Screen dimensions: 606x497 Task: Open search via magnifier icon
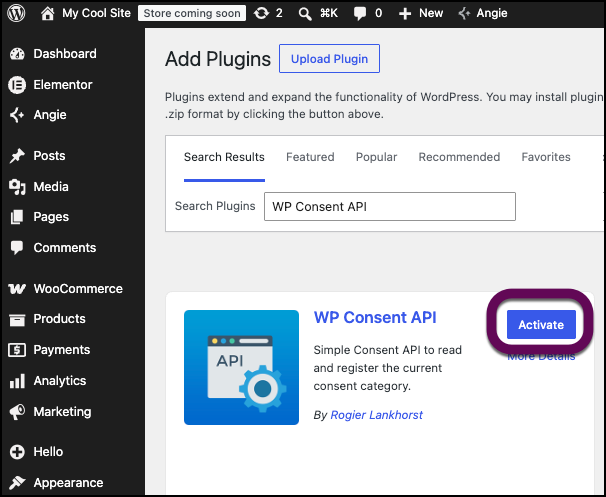point(305,14)
